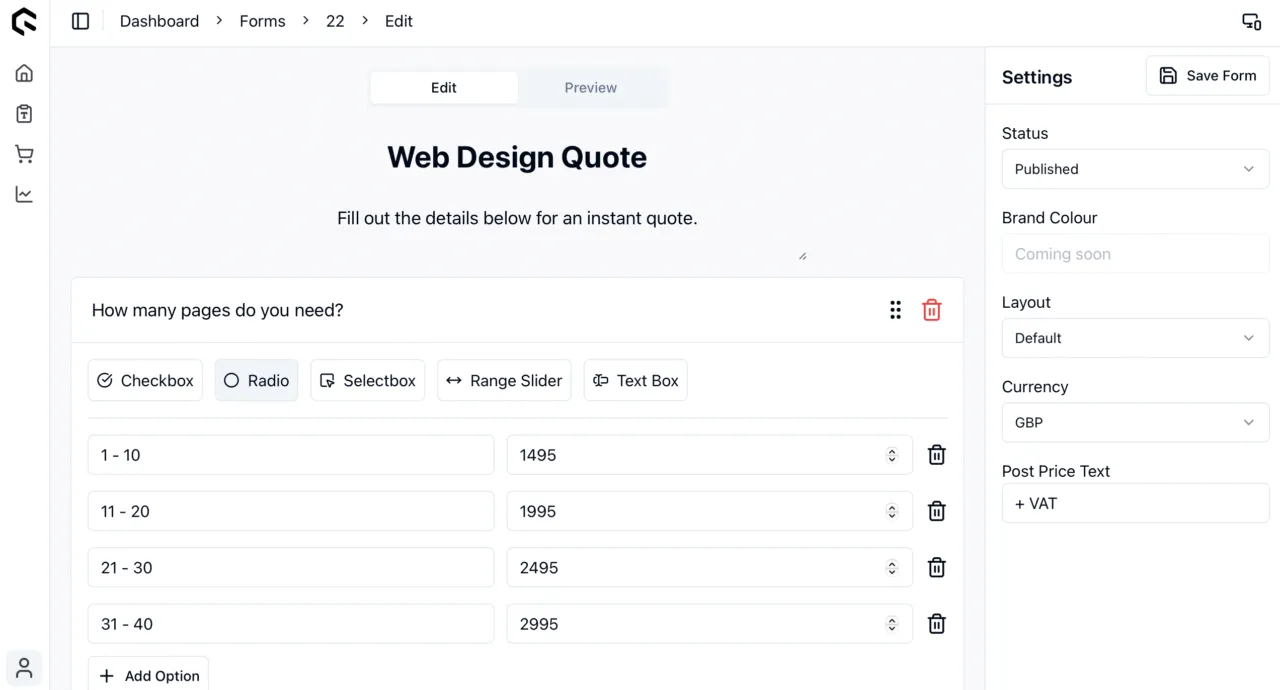Click the option label field 31 - 40
The width and height of the screenshot is (1280, 690).
click(291, 624)
